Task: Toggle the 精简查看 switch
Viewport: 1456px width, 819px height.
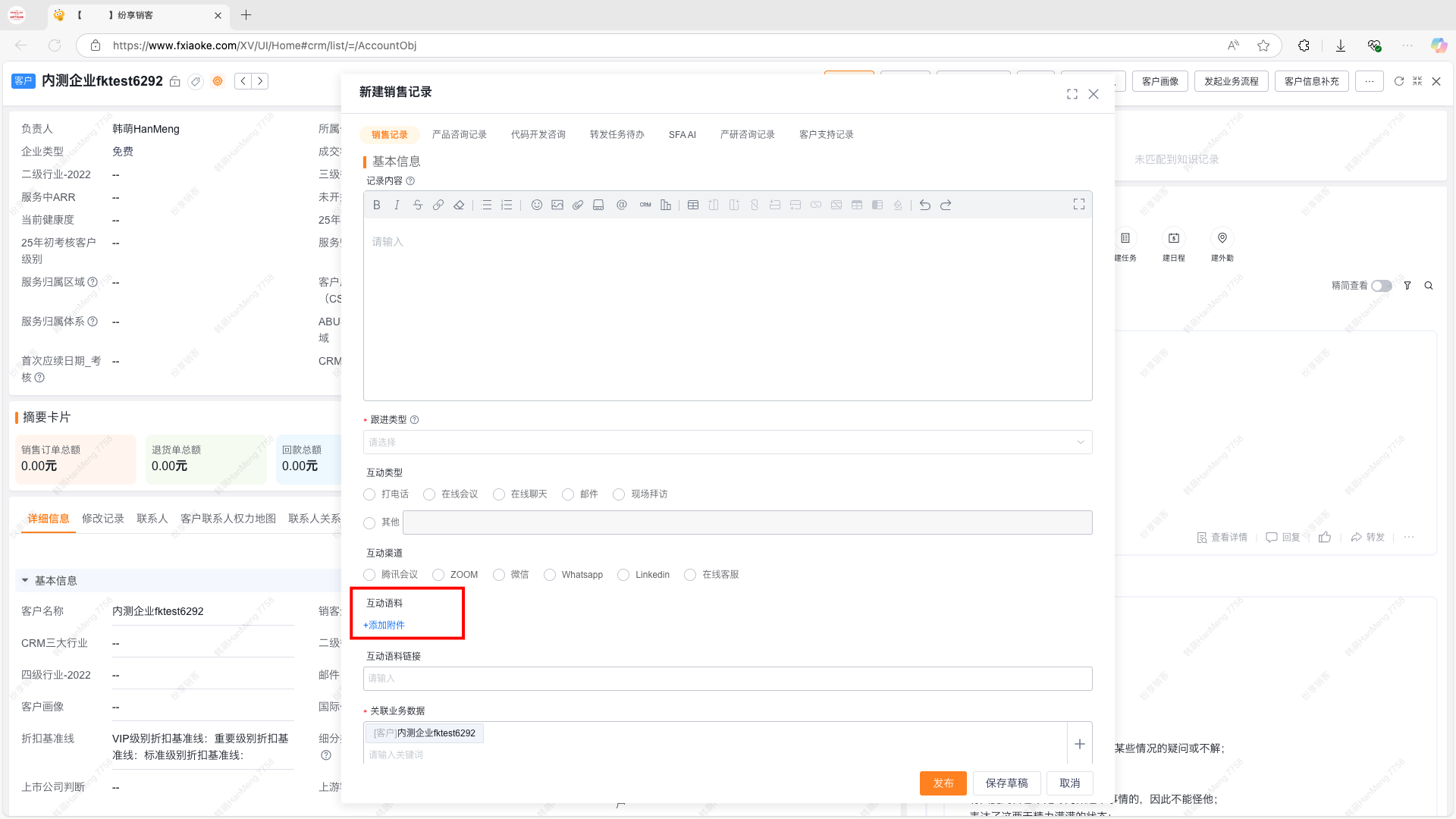Action: pyautogui.click(x=1382, y=286)
